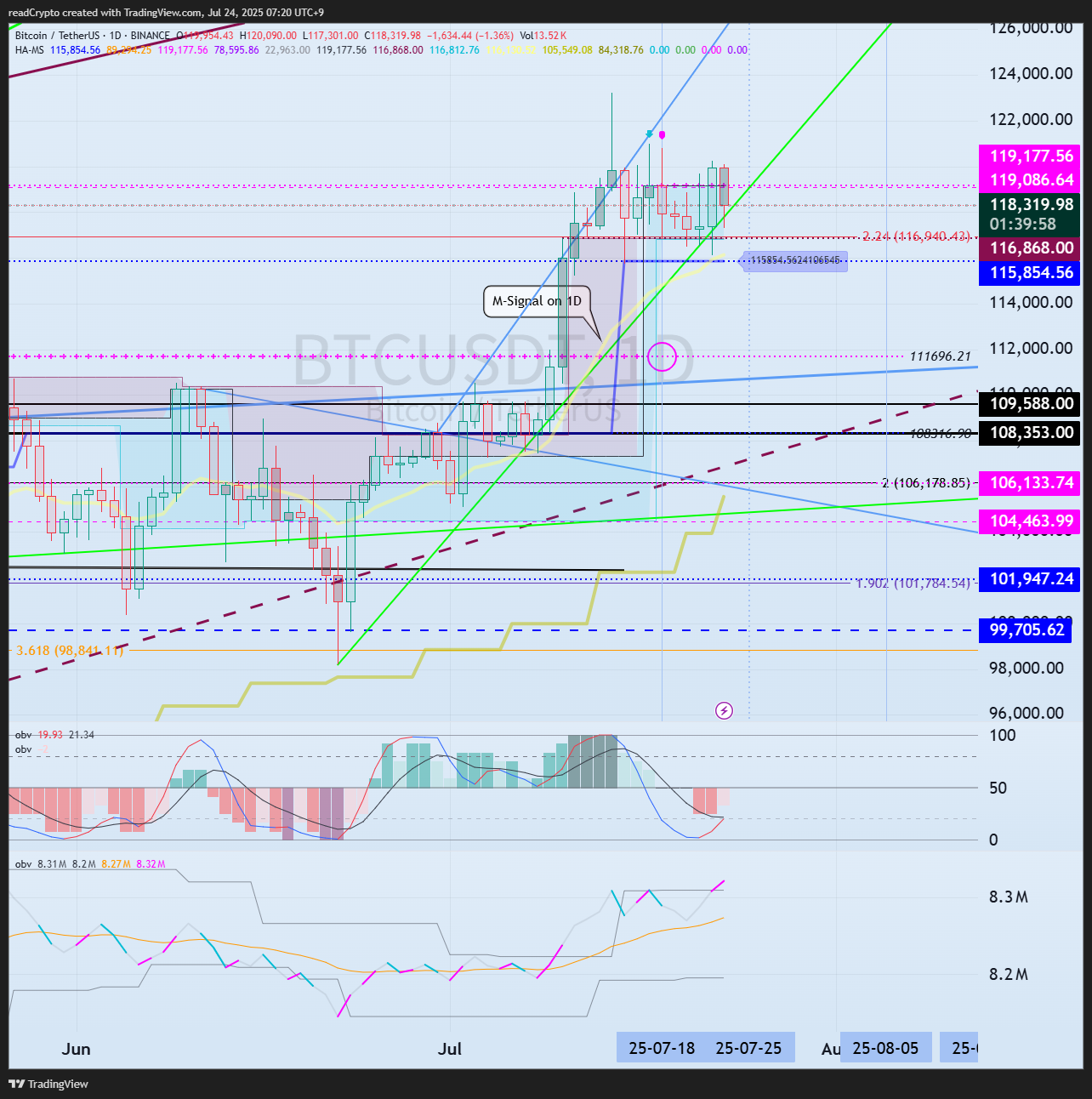Click the 115854.5624106545 price label box
This screenshot has height=1099, width=1092.
click(795, 260)
